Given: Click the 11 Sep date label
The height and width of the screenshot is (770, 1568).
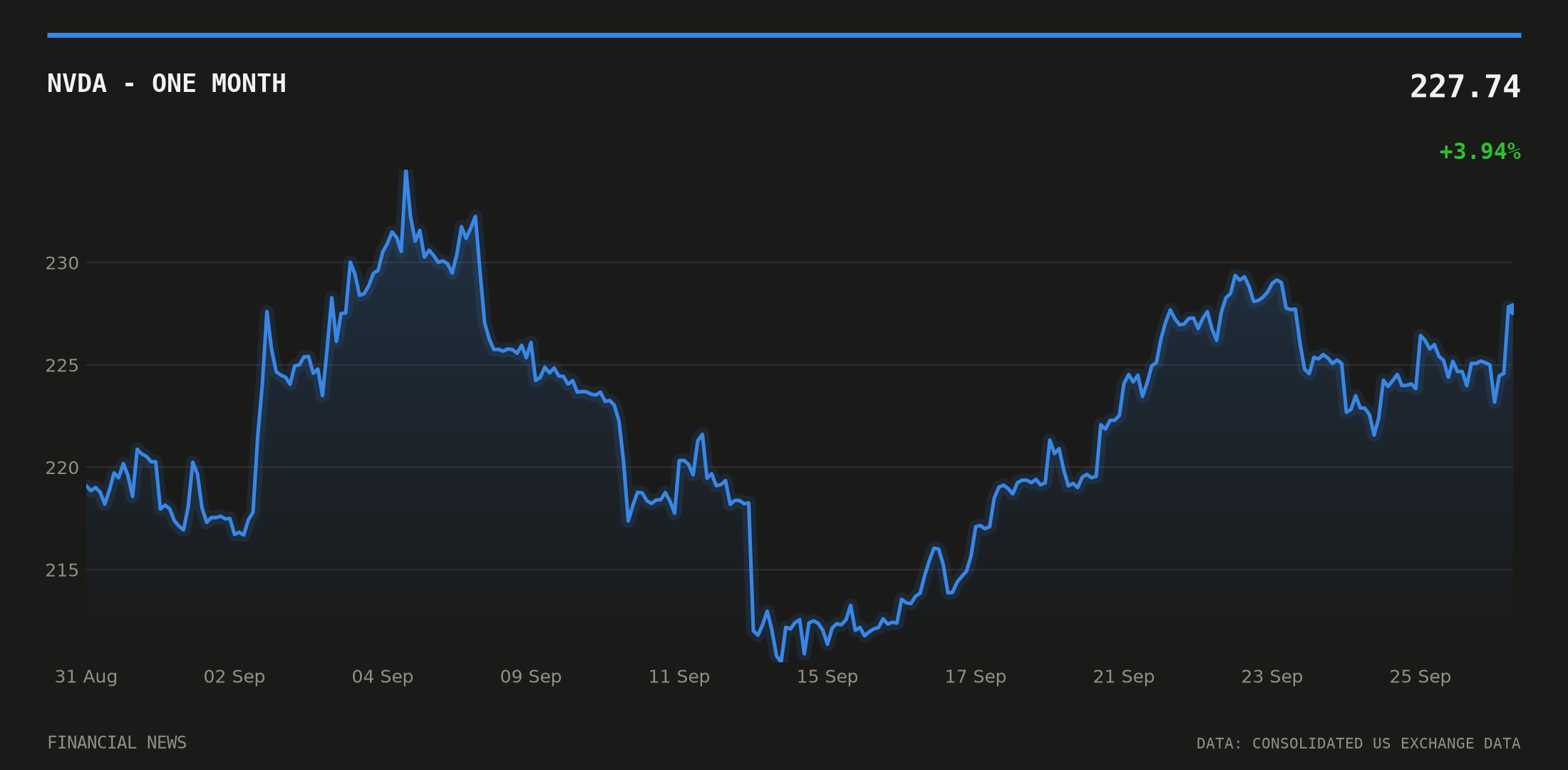Looking at the screenshot, I should click(x=679, y=677).
